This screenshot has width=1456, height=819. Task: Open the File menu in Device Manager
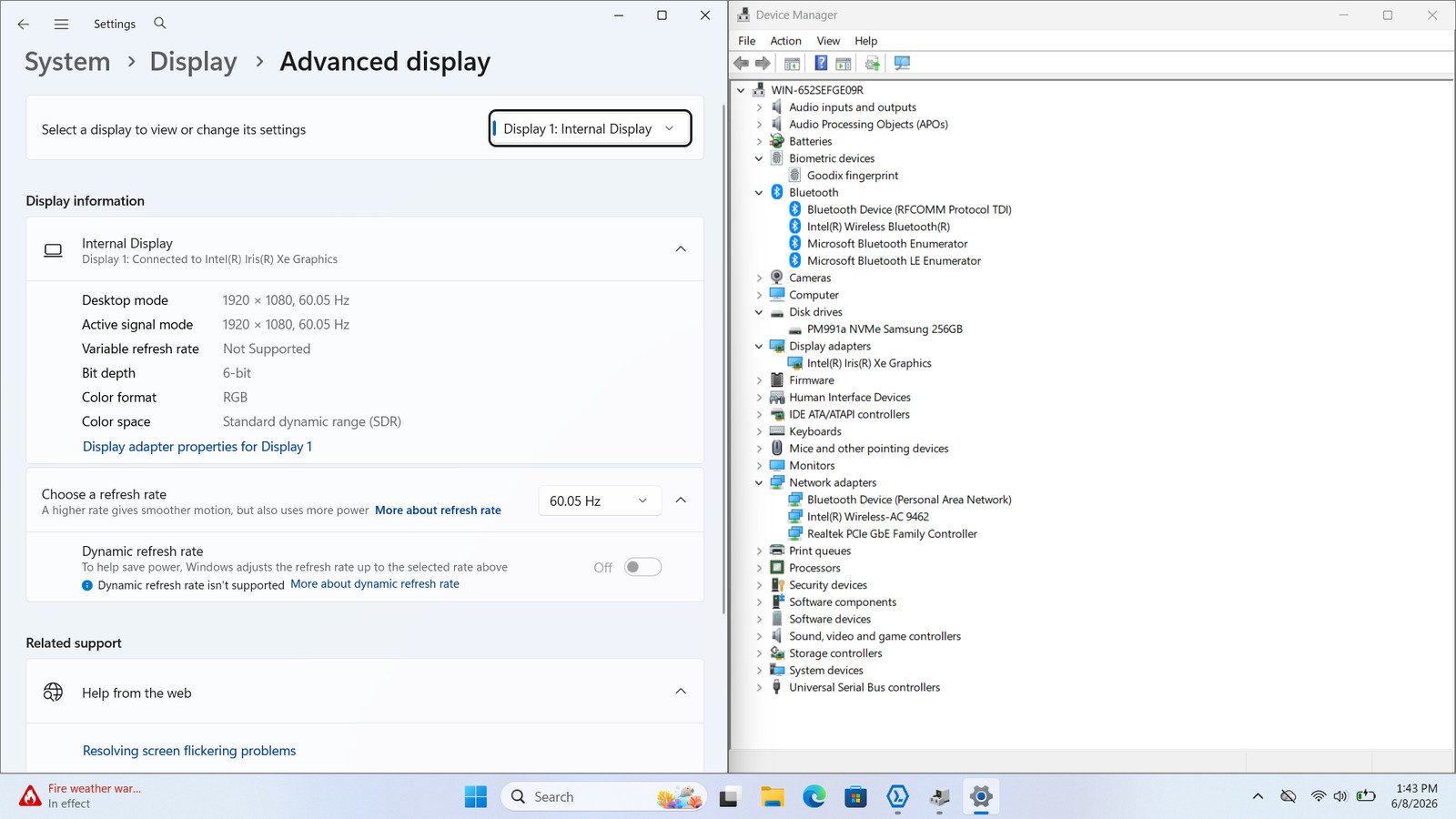click(746, 41)
